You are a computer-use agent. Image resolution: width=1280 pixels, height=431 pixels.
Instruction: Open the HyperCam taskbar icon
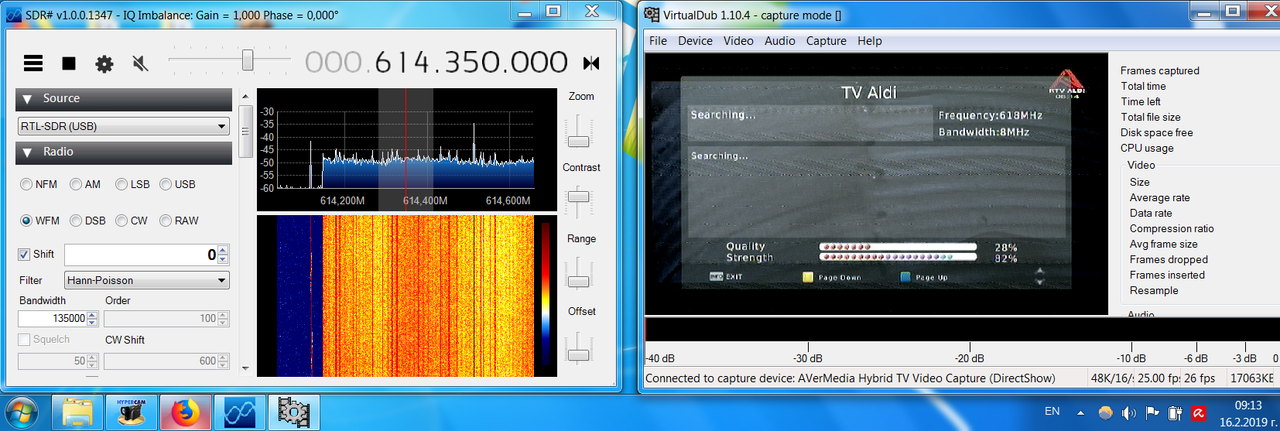131,411
